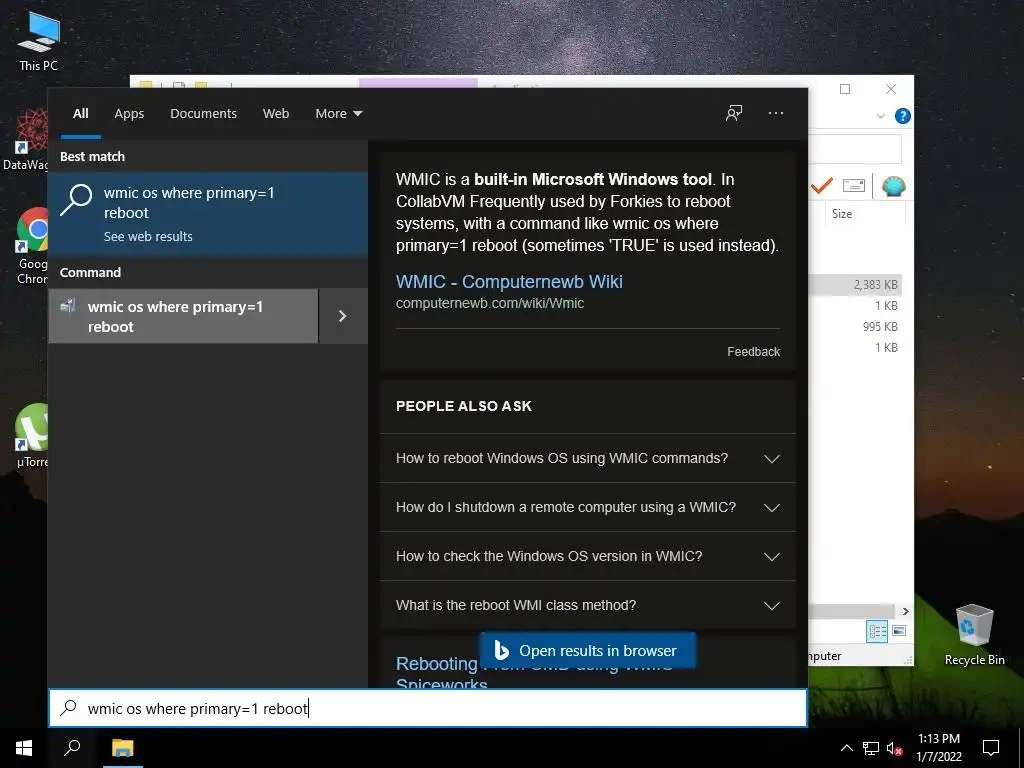
Task: Click See web results text
Action: [148, 236]
